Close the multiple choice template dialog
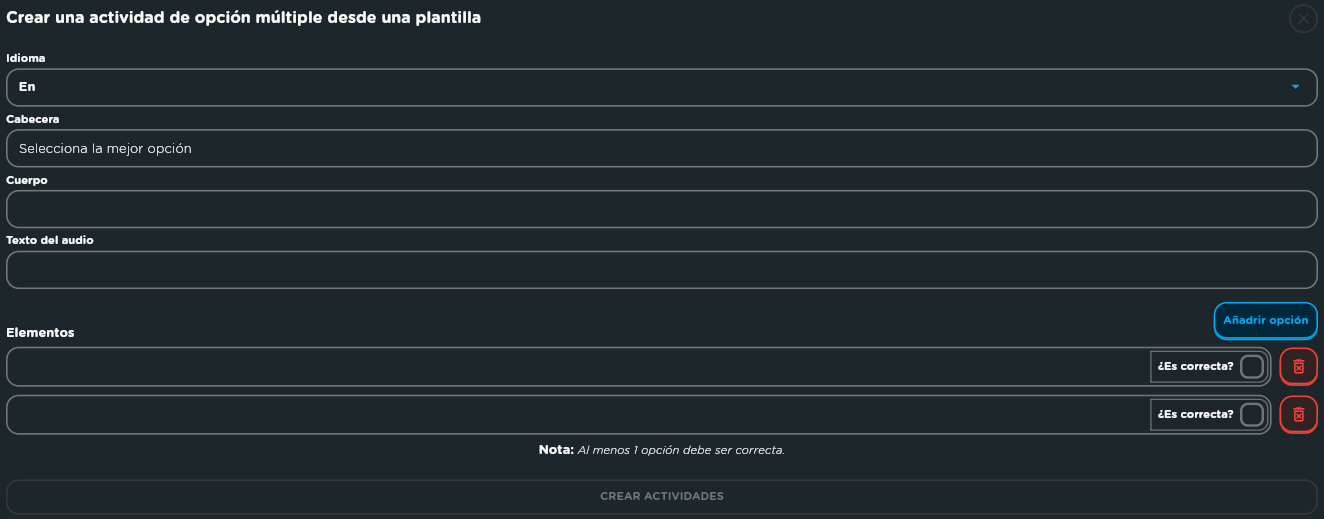 pos(1303,19)
